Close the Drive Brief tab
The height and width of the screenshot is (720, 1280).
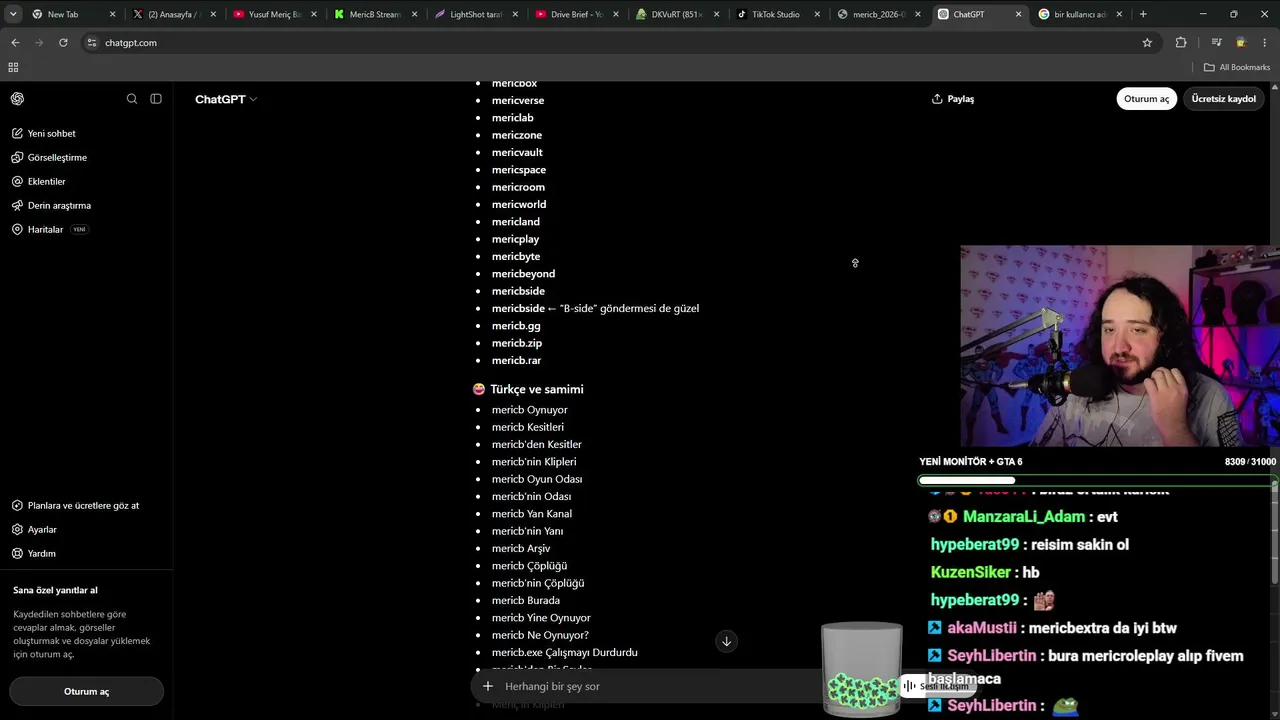(615, 15)
